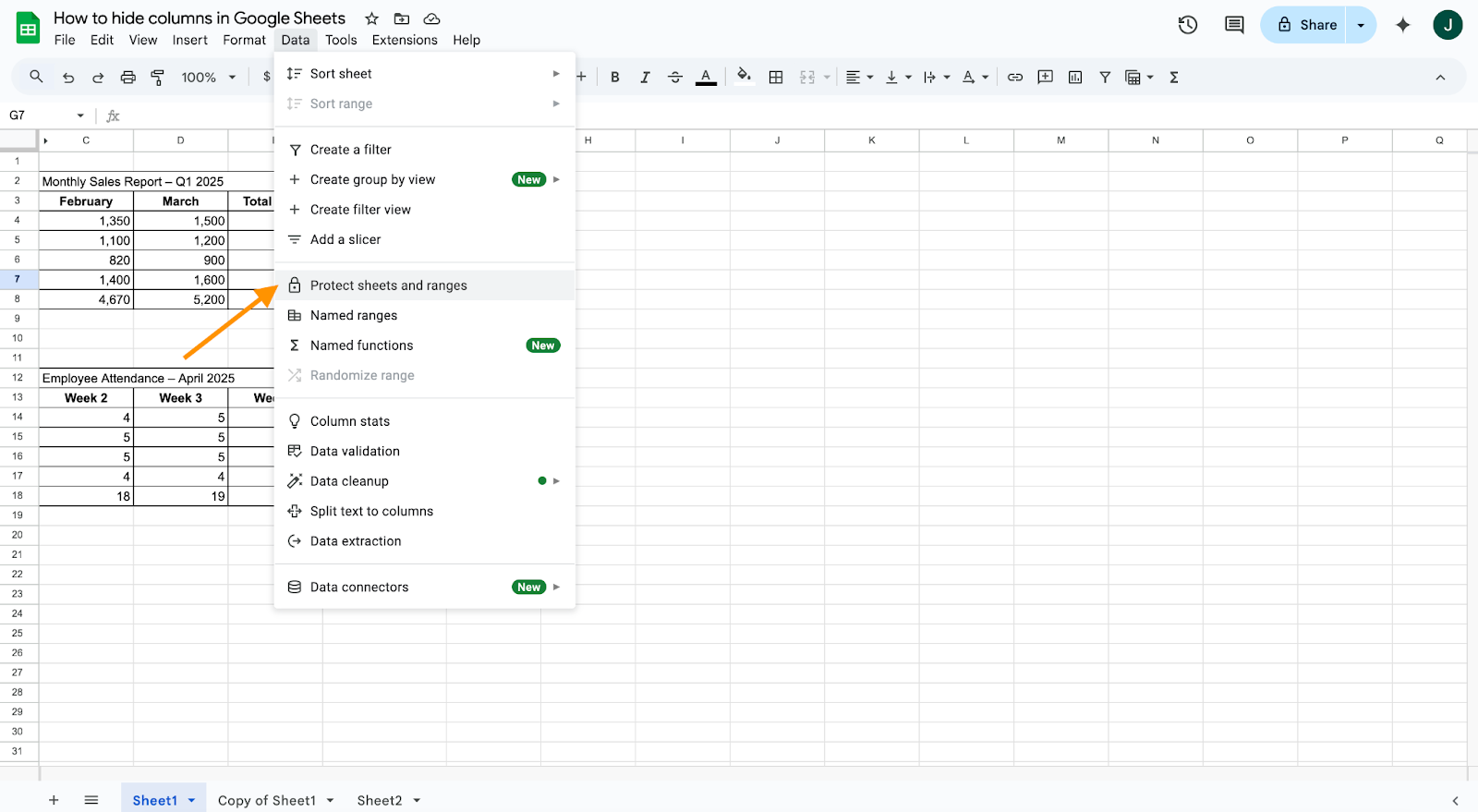Open the comments panel icon

[x=1234, y=25]
